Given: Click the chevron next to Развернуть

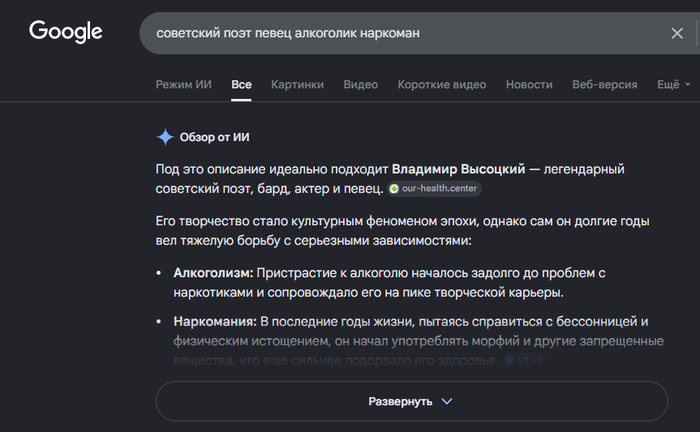Looking at the screenshot, I should pos(447,401).
